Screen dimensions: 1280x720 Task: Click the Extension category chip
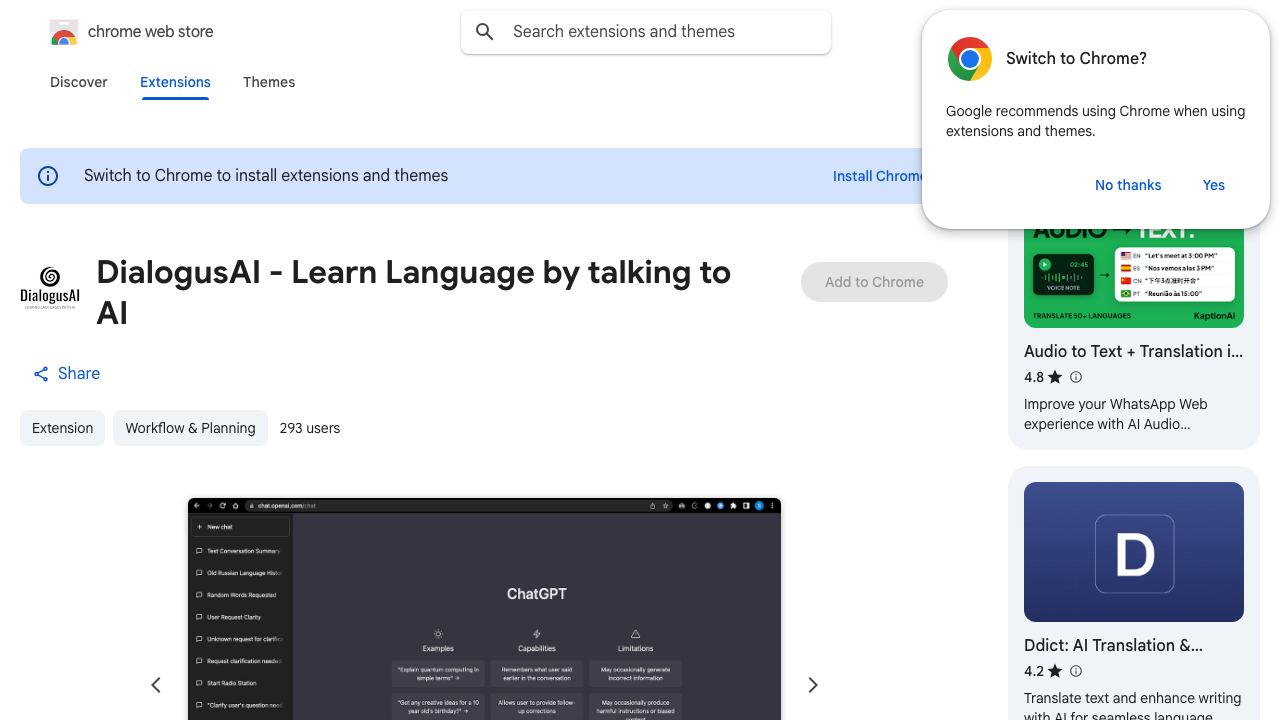pos(62,428)
